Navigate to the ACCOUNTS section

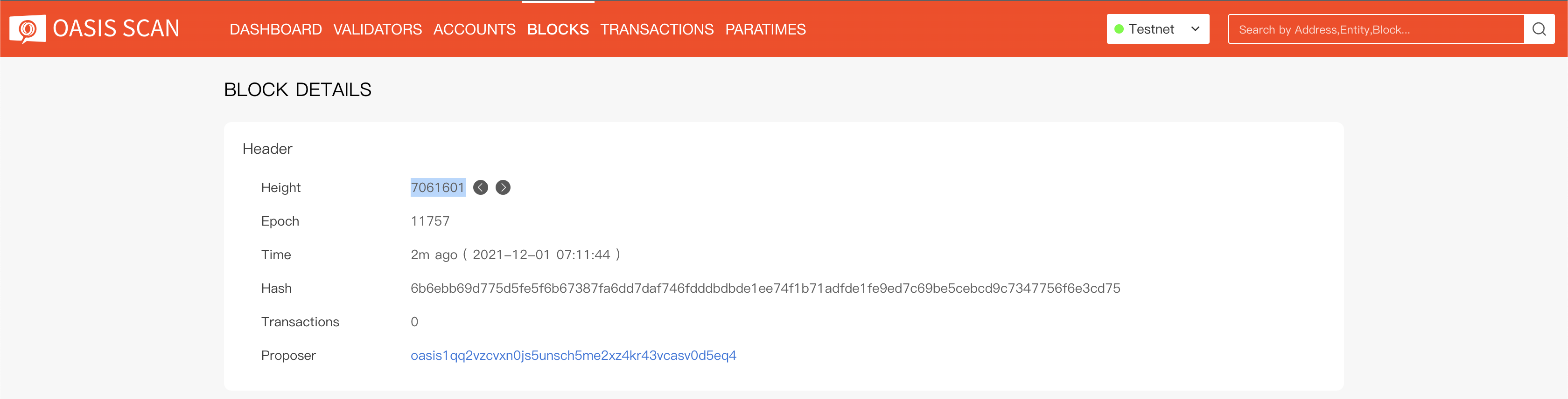coord(474,28)
